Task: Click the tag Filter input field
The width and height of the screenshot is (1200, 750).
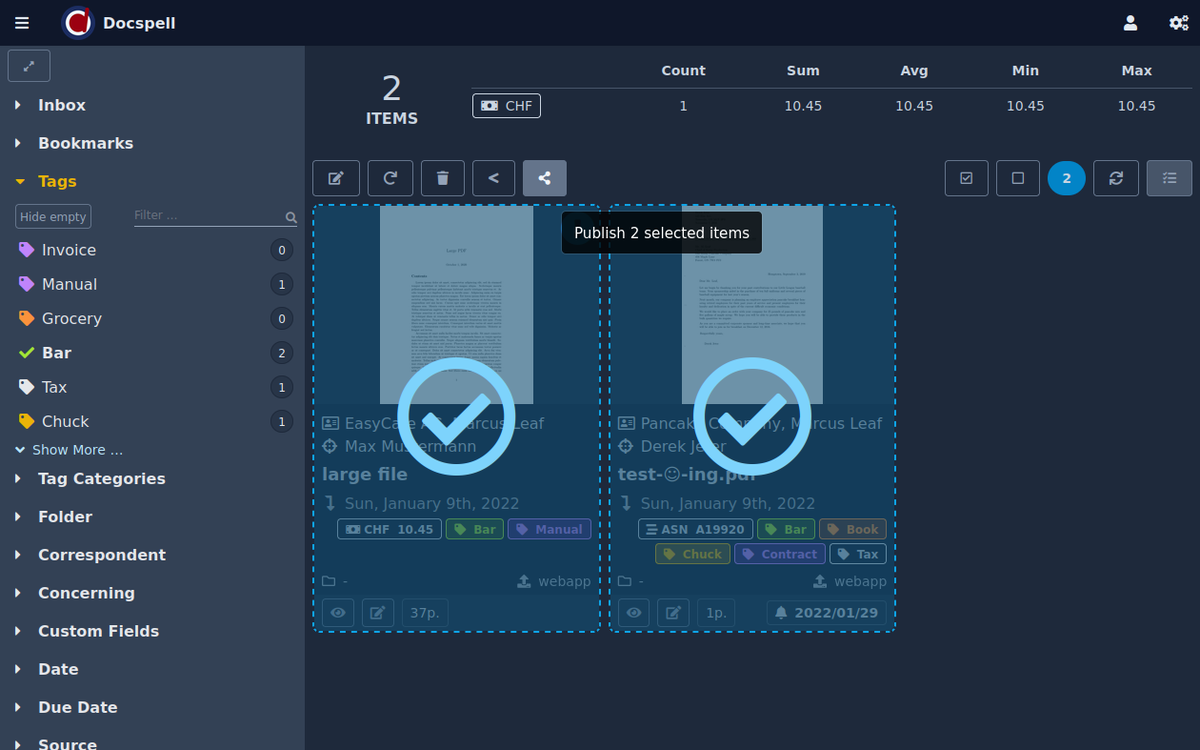Action: (207, 216)
